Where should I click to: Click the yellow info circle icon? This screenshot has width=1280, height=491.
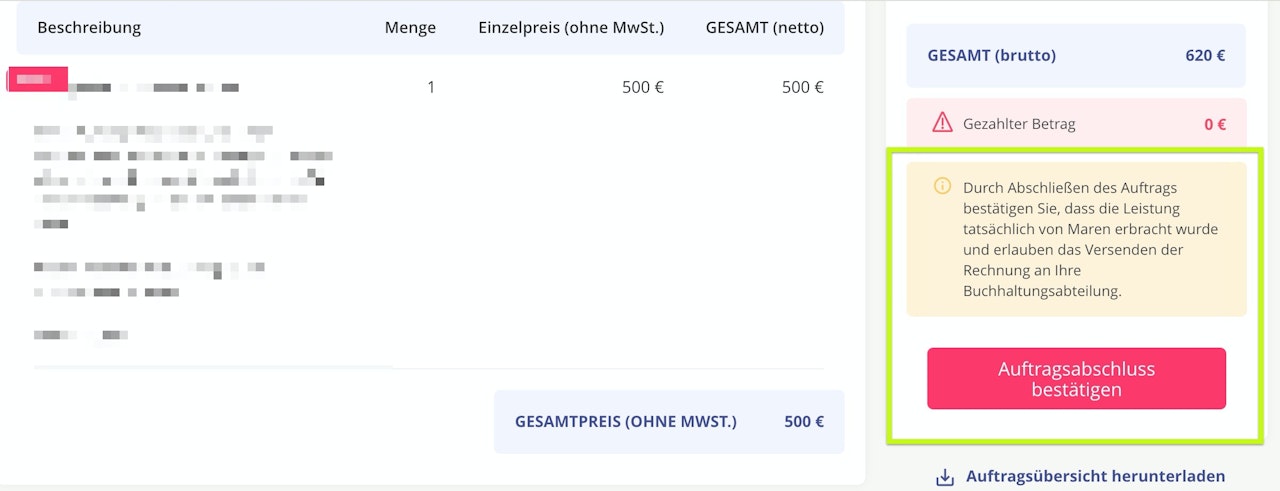pyautogui.click(x=942, y=186)
